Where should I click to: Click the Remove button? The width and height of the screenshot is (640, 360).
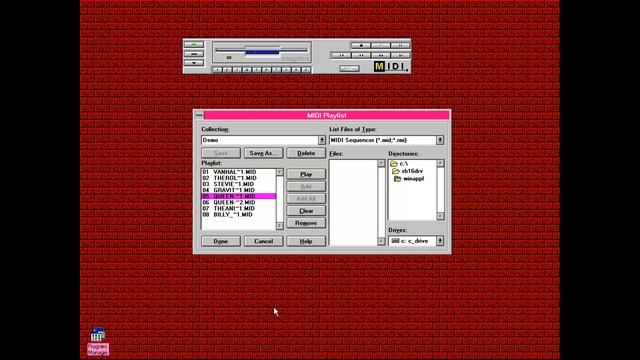point(306,223)
